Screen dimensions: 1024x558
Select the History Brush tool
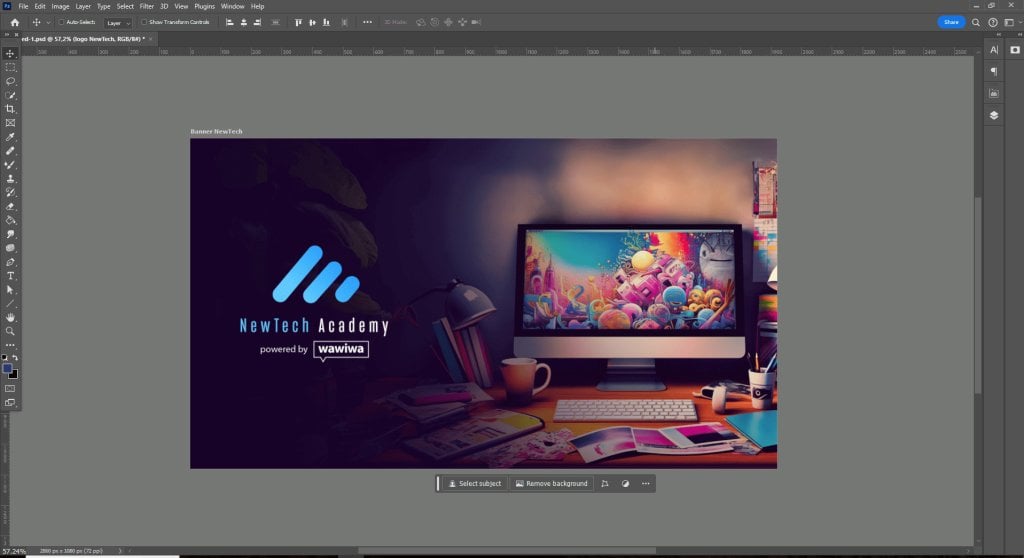click(10, 192)
